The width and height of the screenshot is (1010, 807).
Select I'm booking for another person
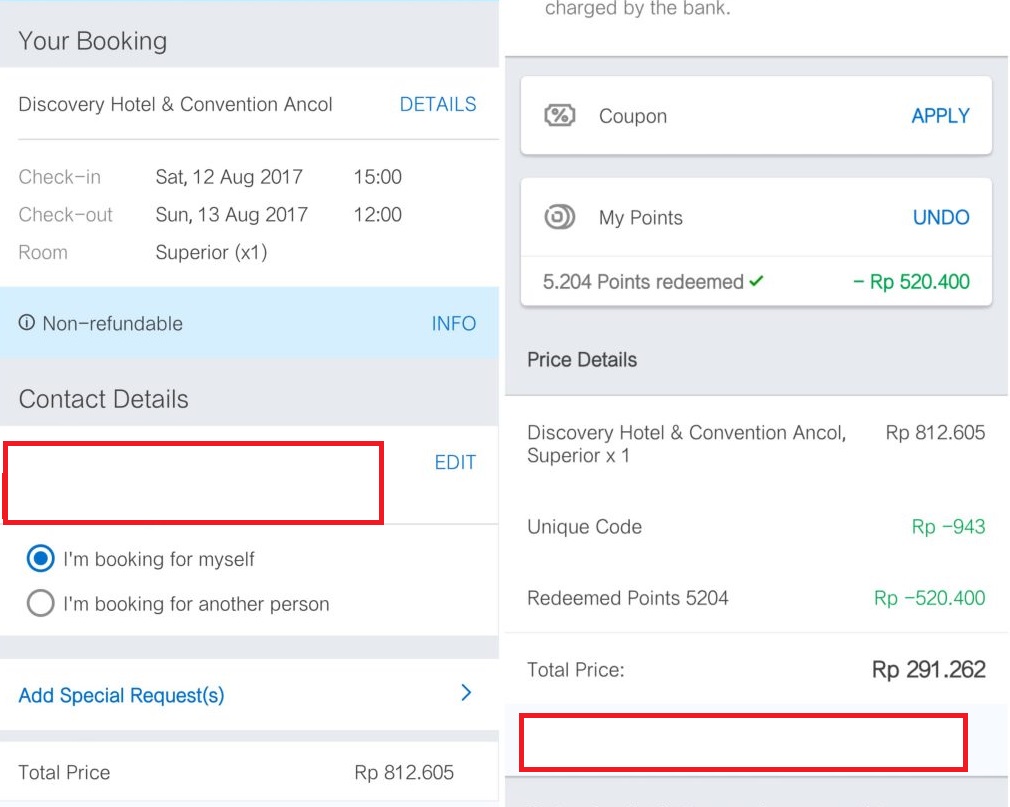tap(40, 603)
